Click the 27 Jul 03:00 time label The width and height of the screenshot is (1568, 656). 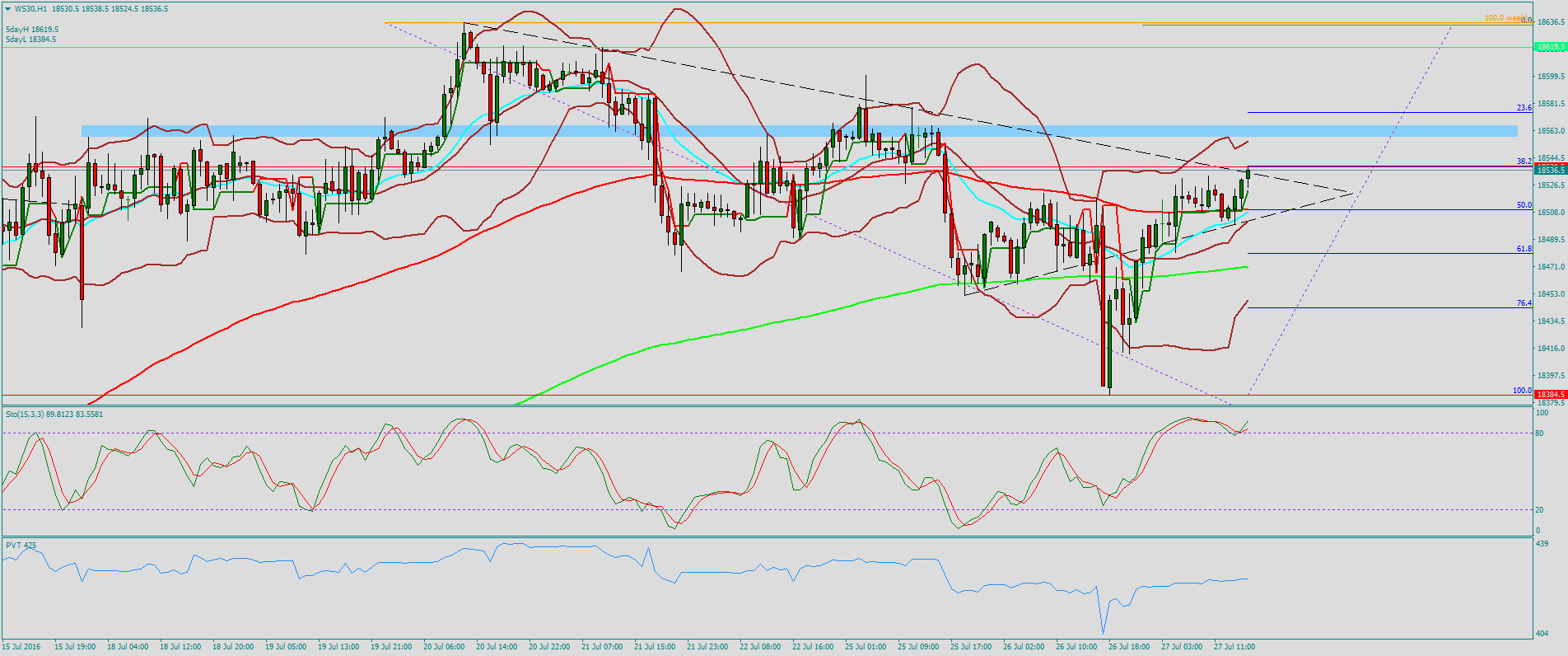coord(1182,647)
